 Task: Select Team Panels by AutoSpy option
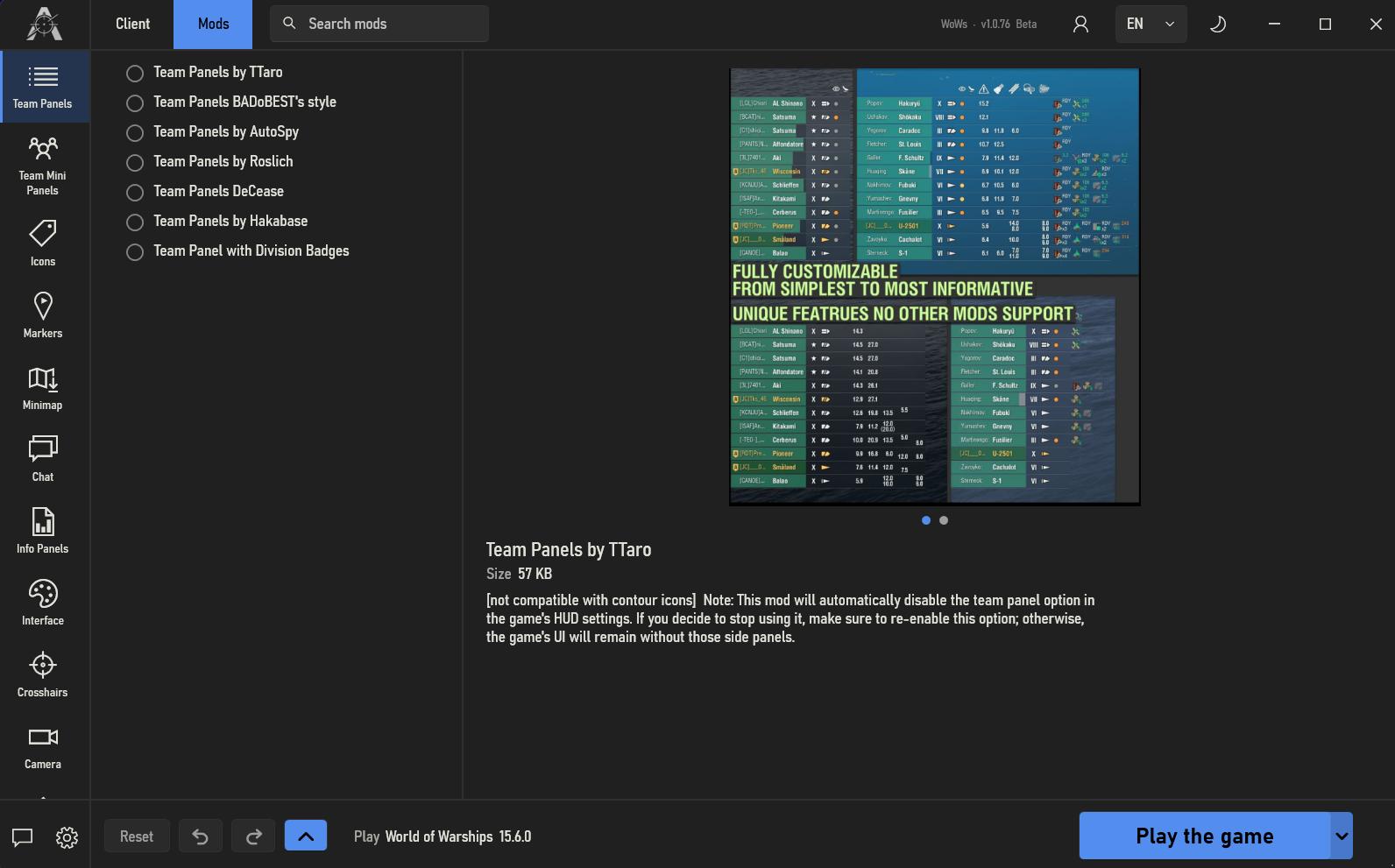(226, 132)
